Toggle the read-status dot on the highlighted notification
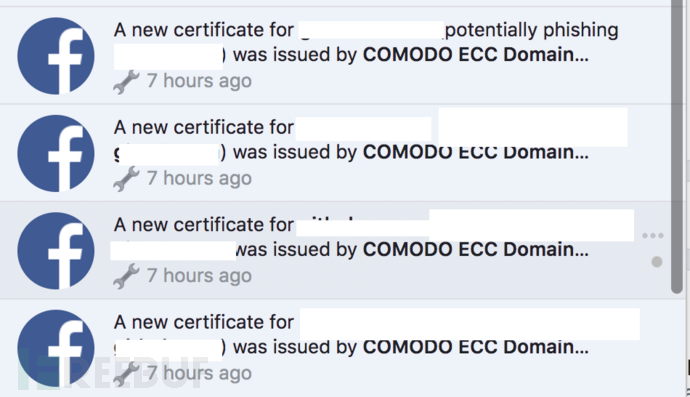Screen dimensions: 690x397 (657, 262)
